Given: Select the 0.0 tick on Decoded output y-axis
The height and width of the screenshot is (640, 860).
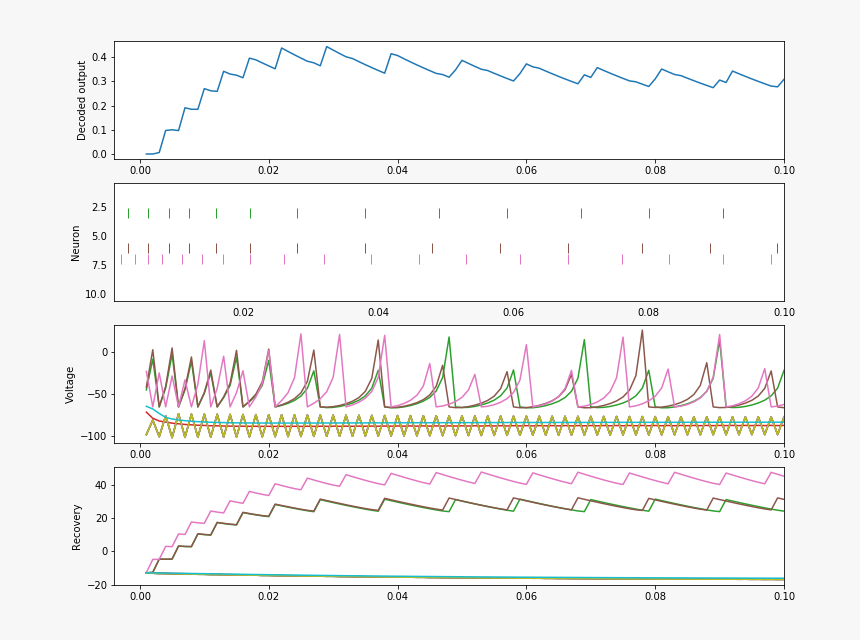Looking at the screenshot, I should click(x=99, y=155).
